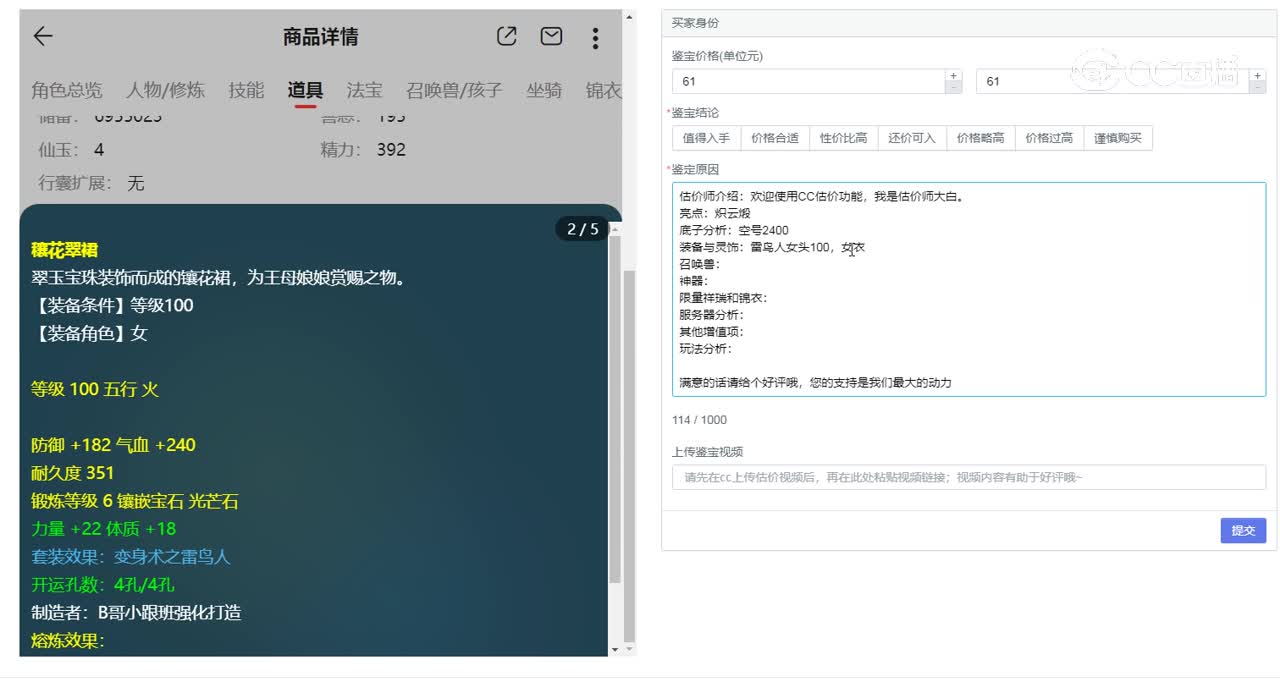Screen dimensions: 1280x682
Task: Select the 价格略高 conclusion option
Action: tap(980, 138)
